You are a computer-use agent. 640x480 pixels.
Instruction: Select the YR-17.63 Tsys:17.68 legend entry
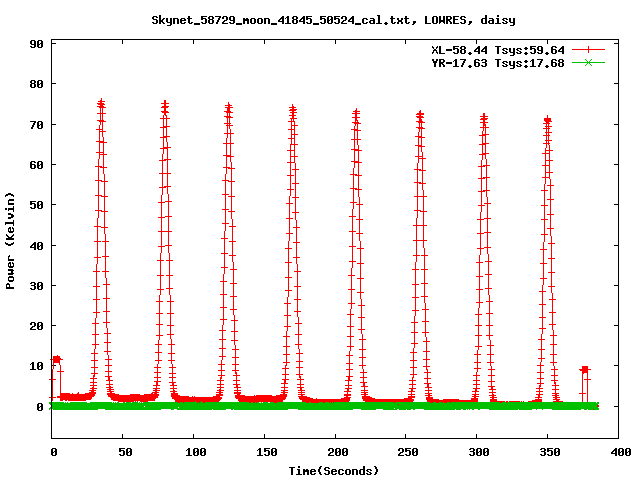click(x=498, y=63)
